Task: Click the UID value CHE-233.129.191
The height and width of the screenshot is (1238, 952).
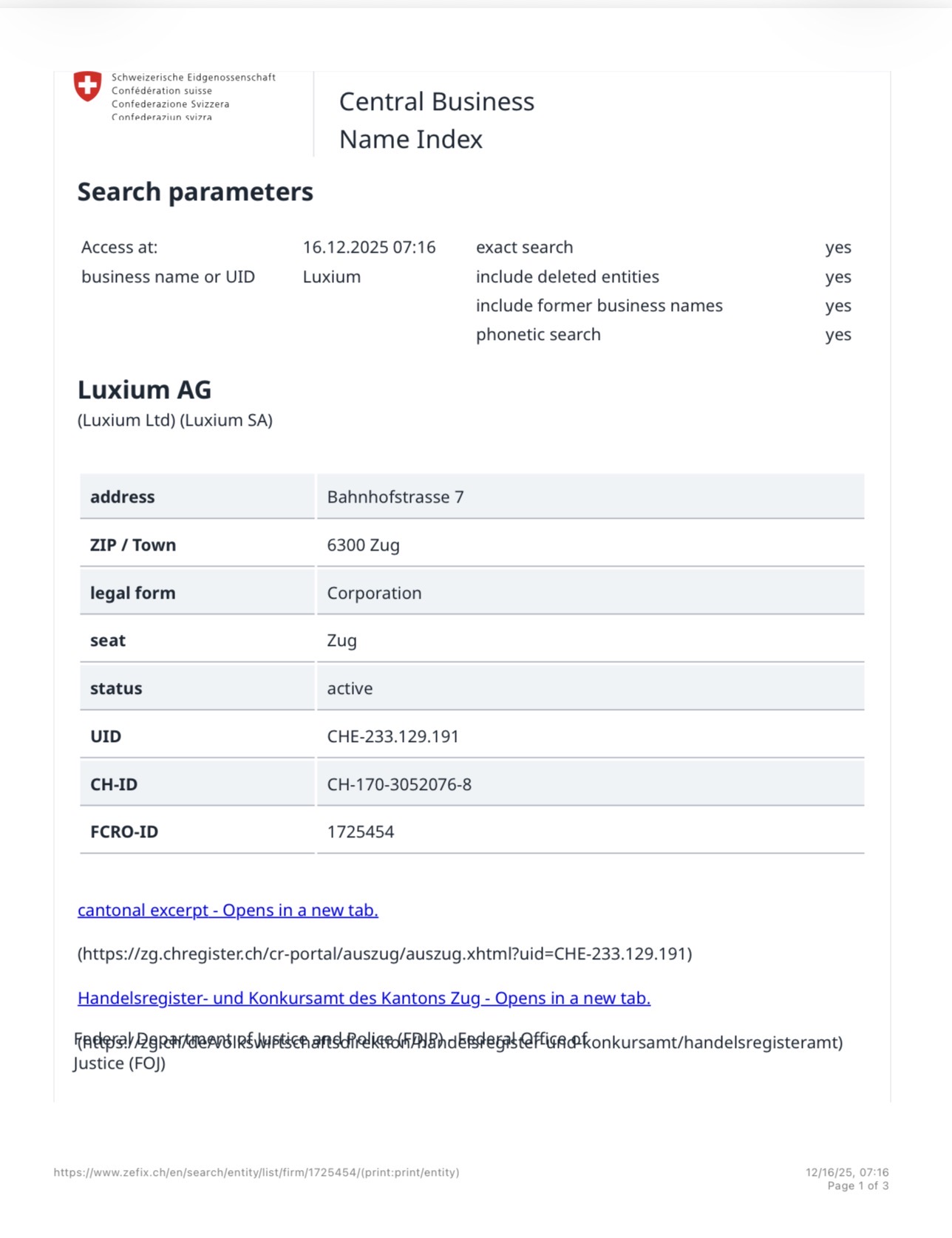Action: pyautogui.click(x=392, y=736)
